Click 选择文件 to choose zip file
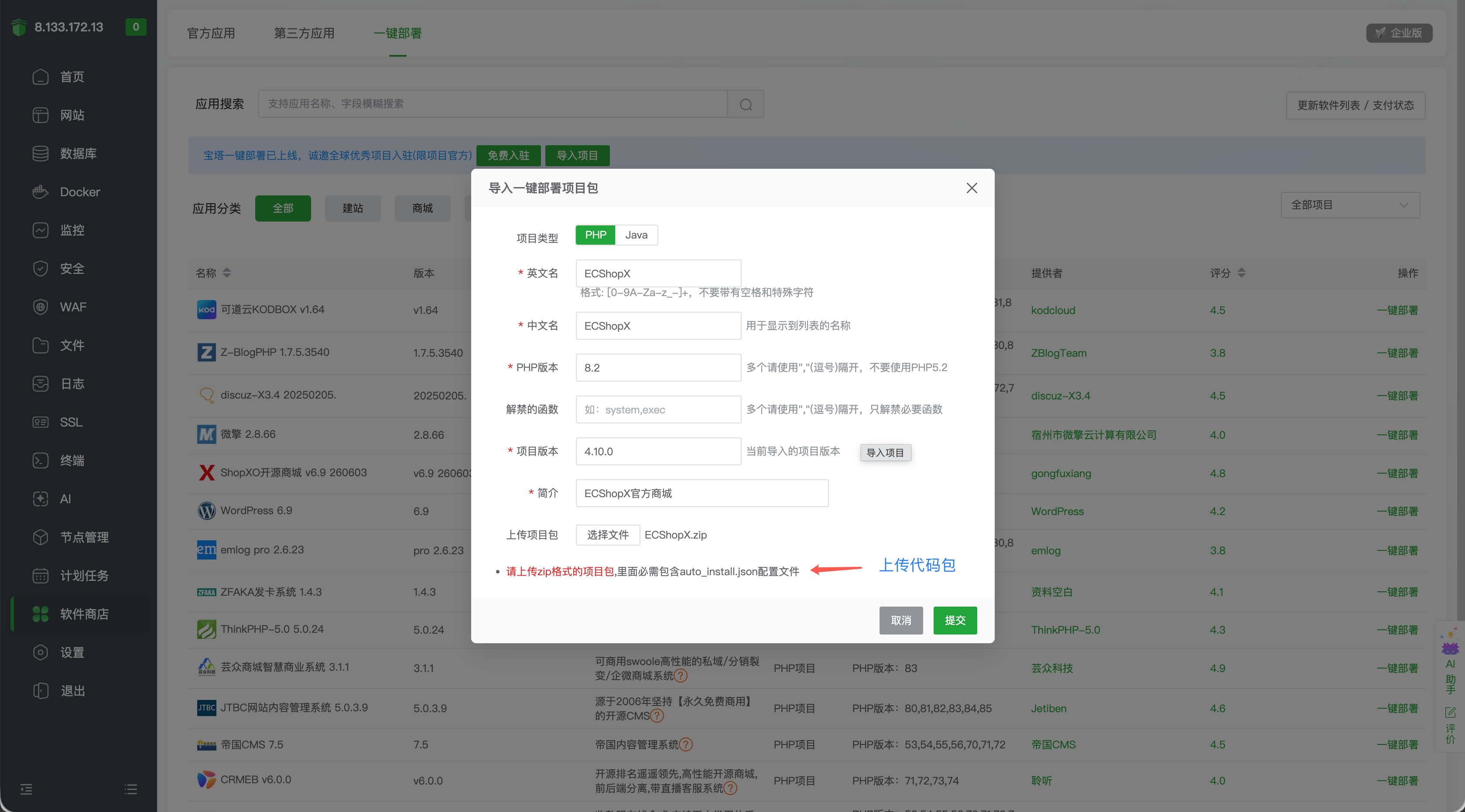This screenshot has width=1465, height=812. (607, 535)
